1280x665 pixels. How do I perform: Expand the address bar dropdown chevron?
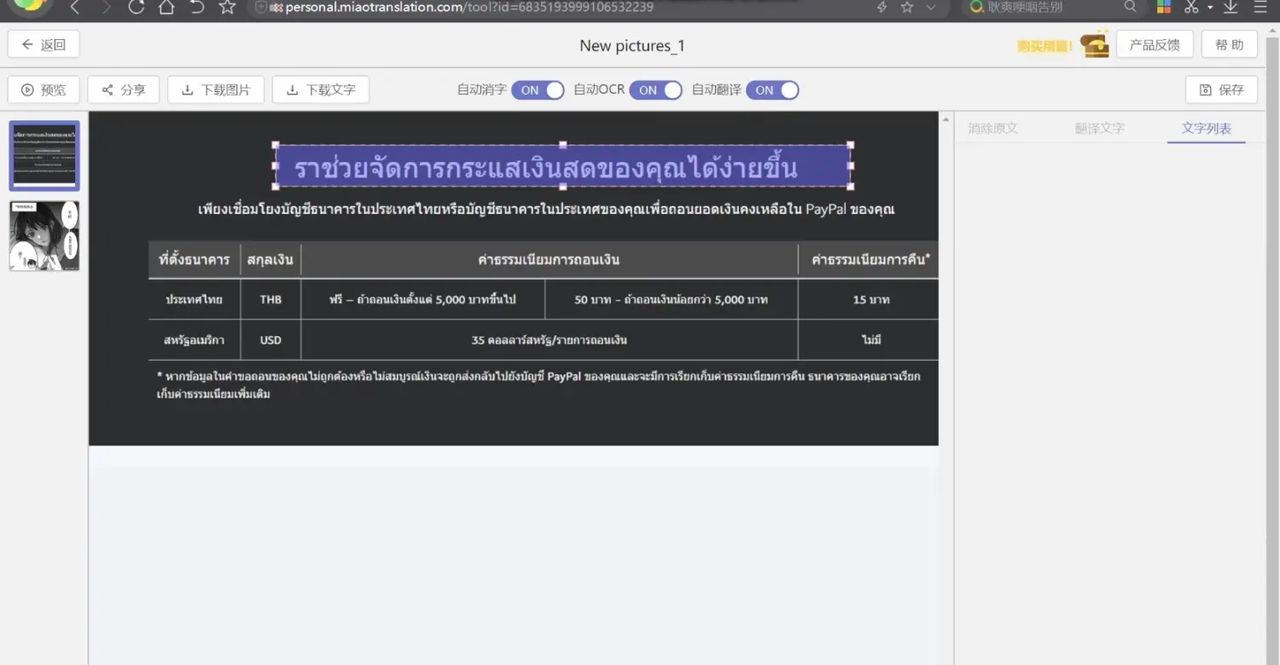(931, 8)
